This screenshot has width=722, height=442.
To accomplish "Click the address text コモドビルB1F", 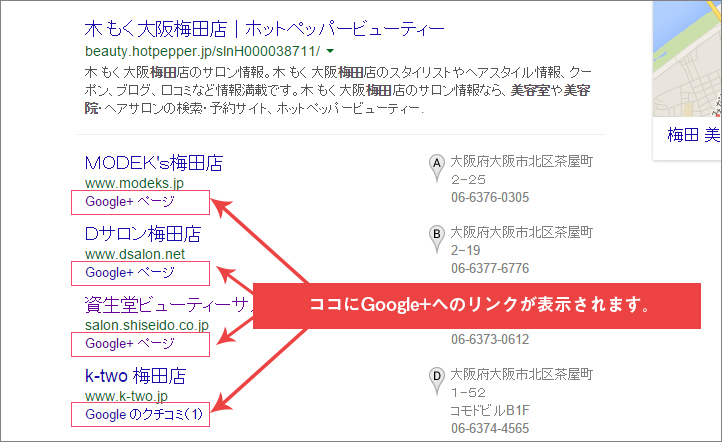I will click(489, 410).
